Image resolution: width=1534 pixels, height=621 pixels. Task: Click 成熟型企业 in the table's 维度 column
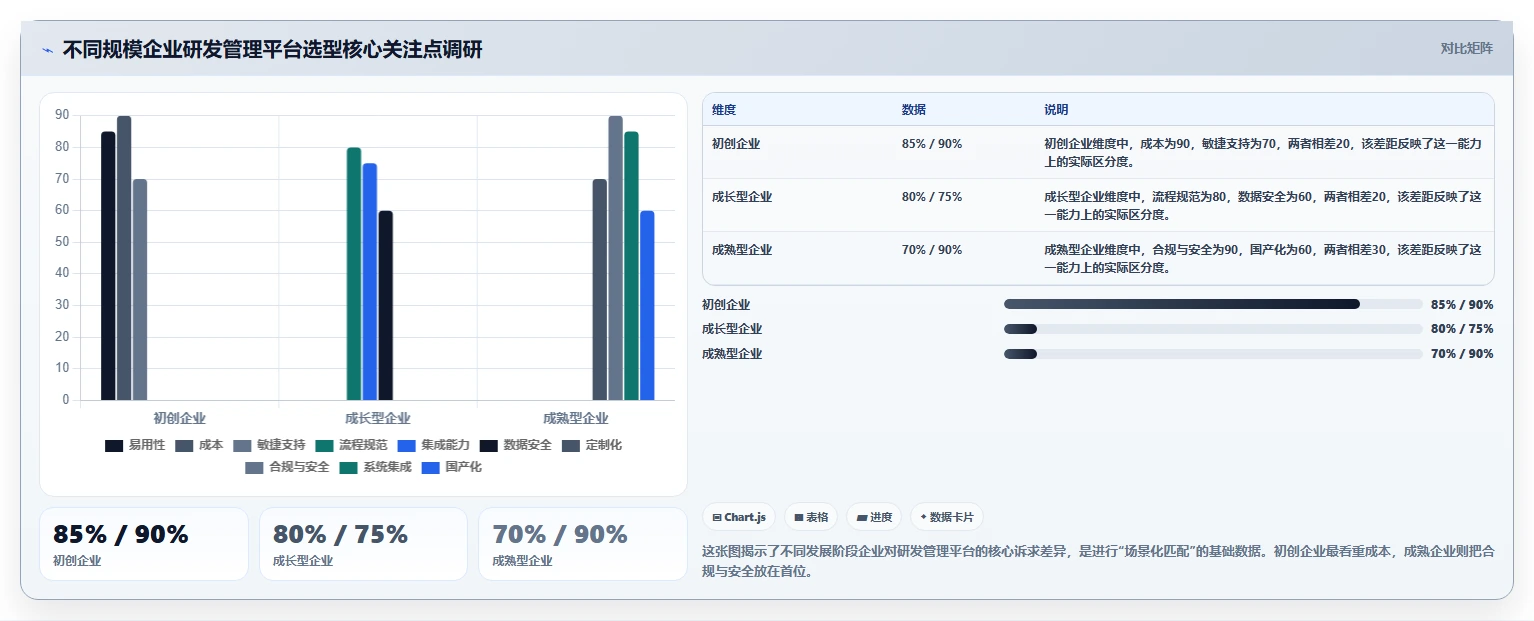point(742,250)
